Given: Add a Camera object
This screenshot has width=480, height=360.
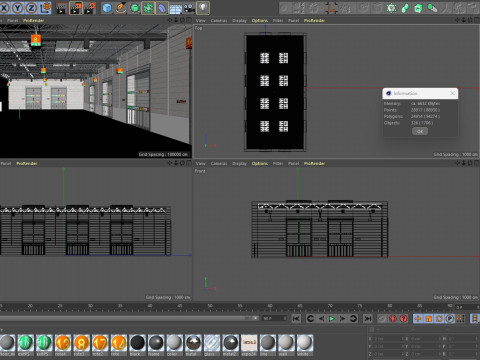Looking at the screenshot, I should [x=189, y=8].
